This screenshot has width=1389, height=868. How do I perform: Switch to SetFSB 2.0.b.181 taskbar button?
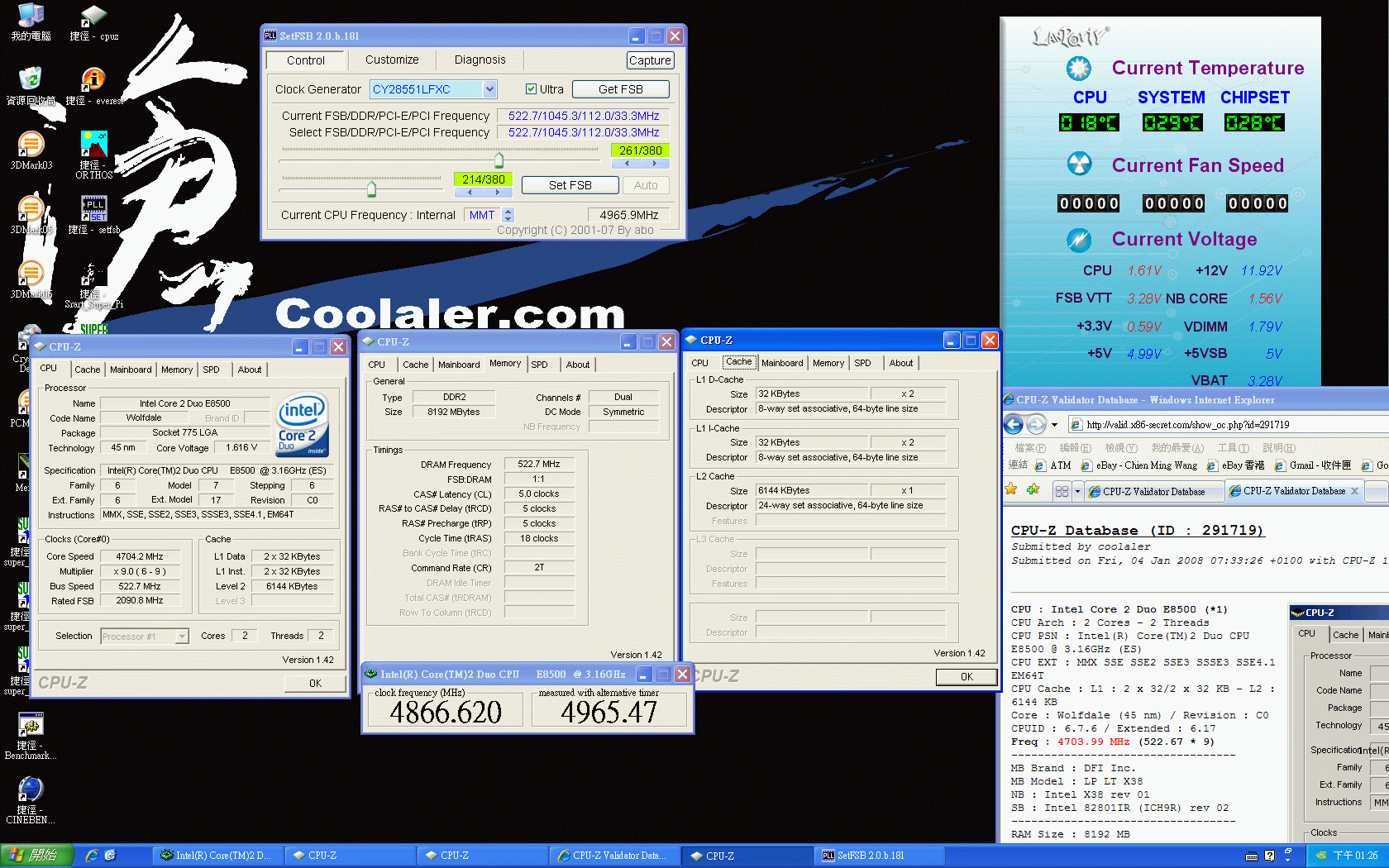pos(880,856)
